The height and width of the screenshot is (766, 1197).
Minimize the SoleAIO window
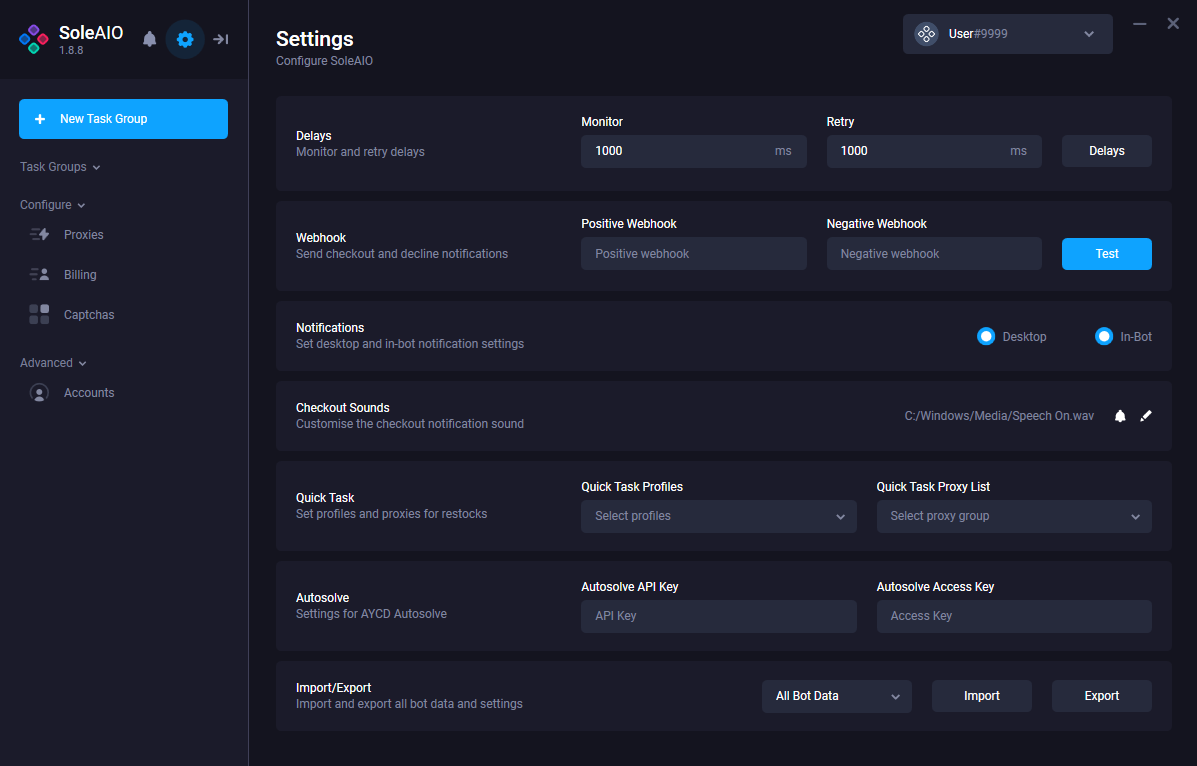tap(1140, 24)
